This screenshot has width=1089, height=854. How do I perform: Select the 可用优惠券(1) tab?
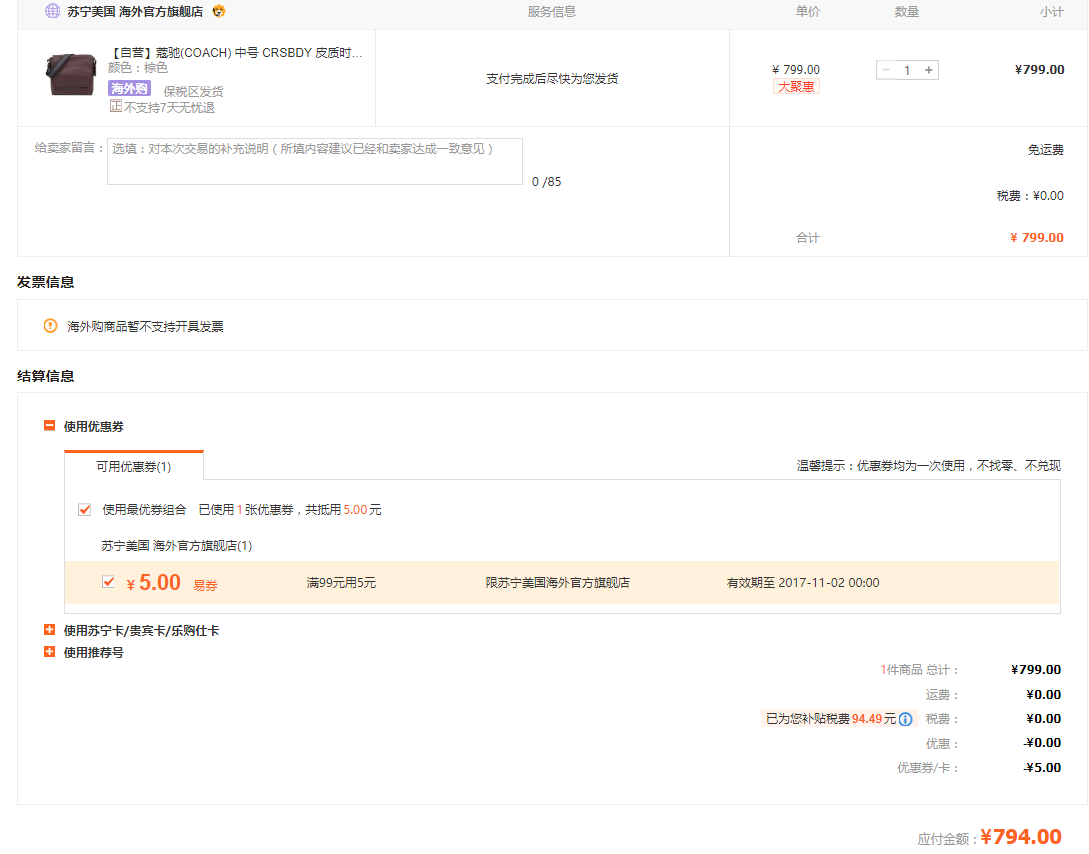(134, 466)
